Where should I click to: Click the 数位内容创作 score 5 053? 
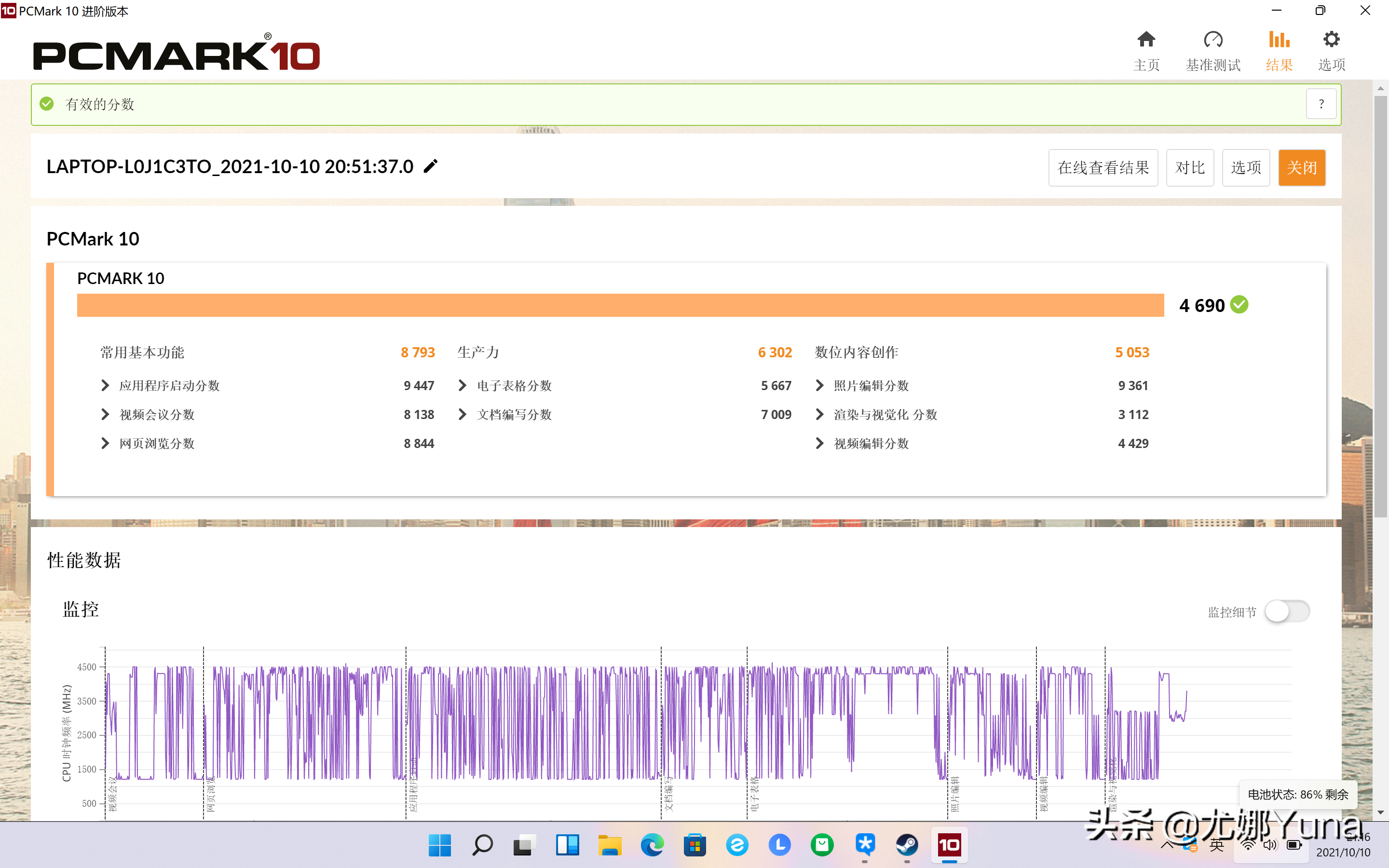point(1132,352)
